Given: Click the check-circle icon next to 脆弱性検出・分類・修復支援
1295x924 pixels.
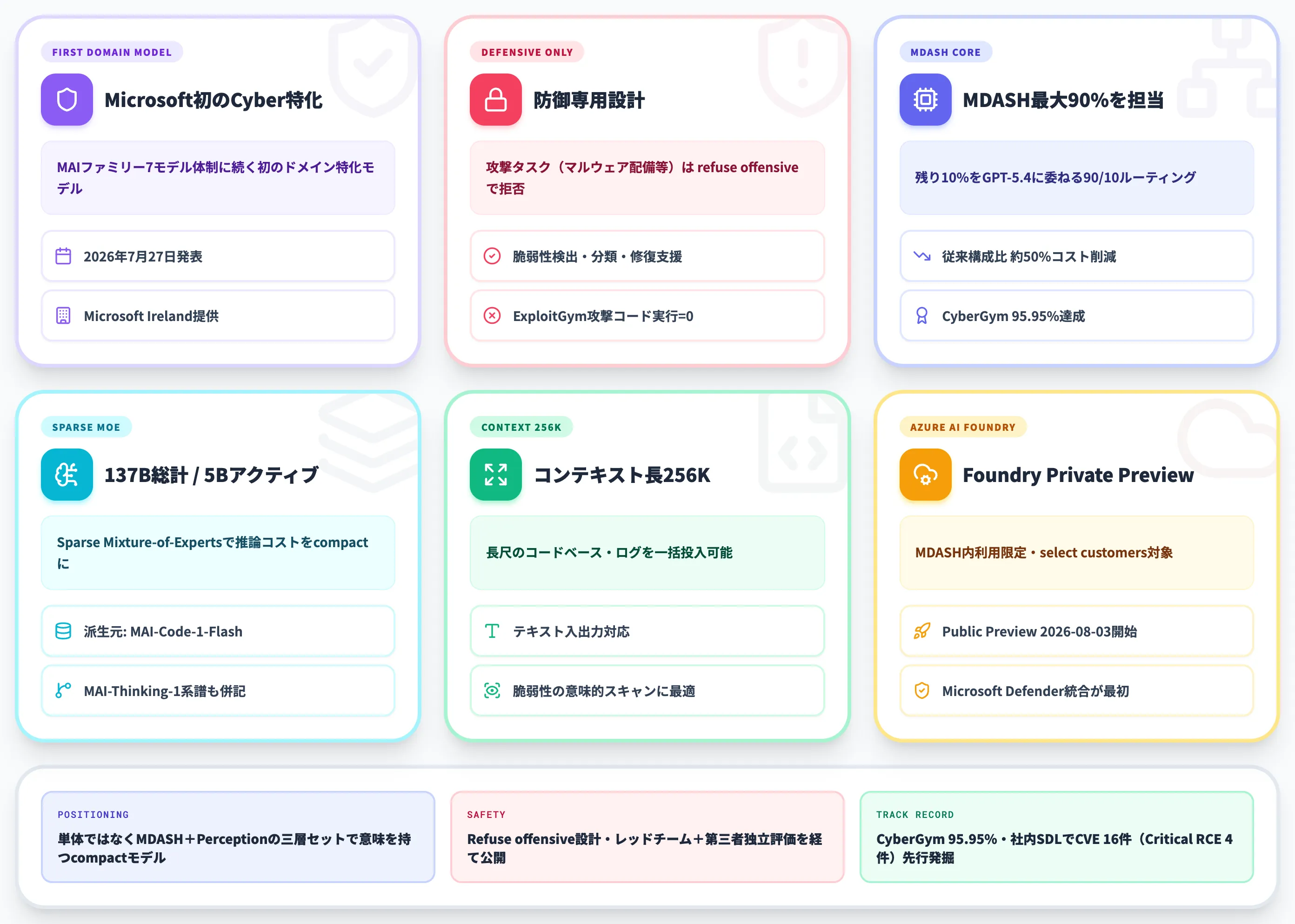Looking at the screenshot, I should pyautogui.click(x=492, y=256).
